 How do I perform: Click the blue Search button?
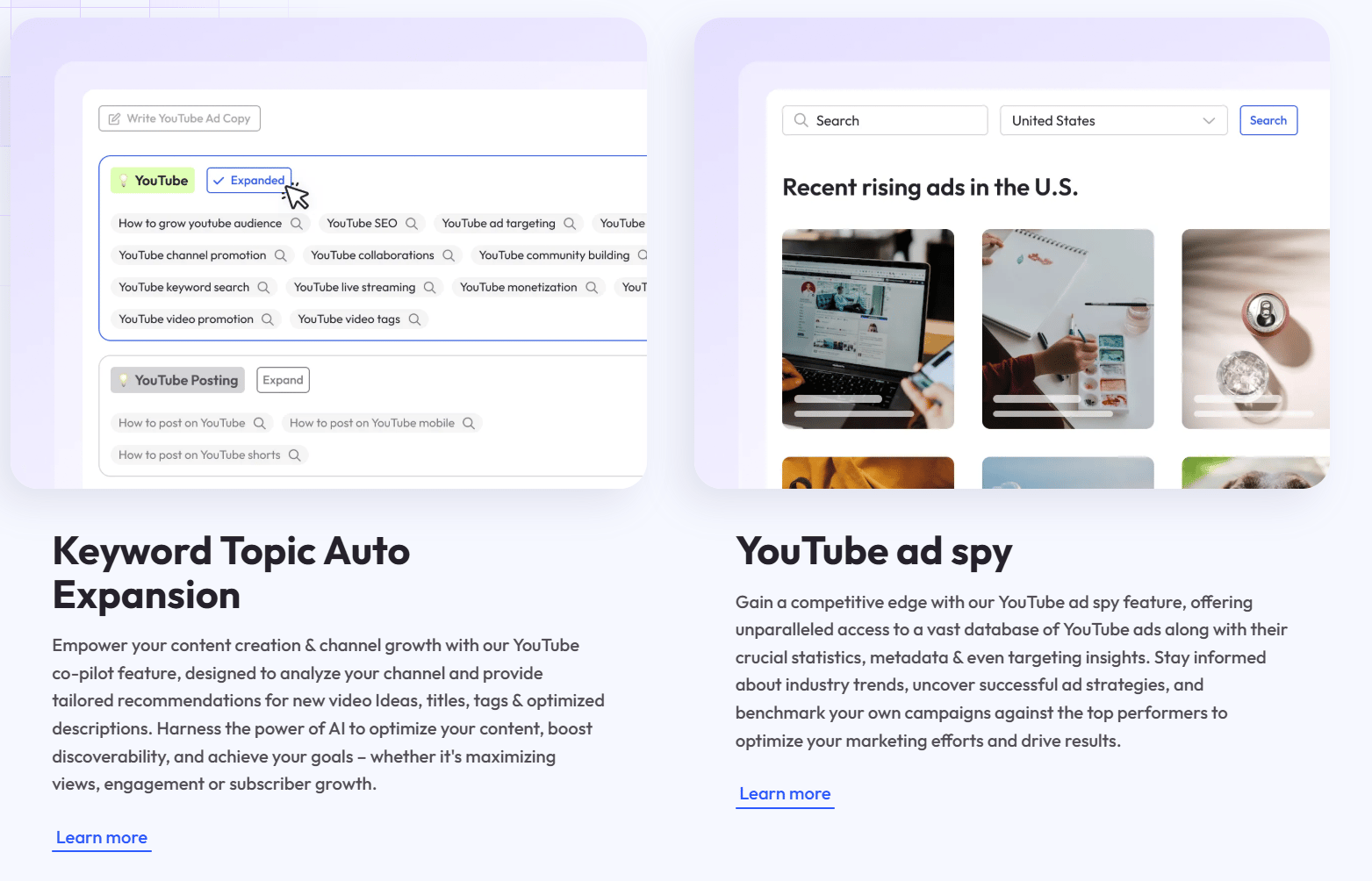(x=1268, y=120)
